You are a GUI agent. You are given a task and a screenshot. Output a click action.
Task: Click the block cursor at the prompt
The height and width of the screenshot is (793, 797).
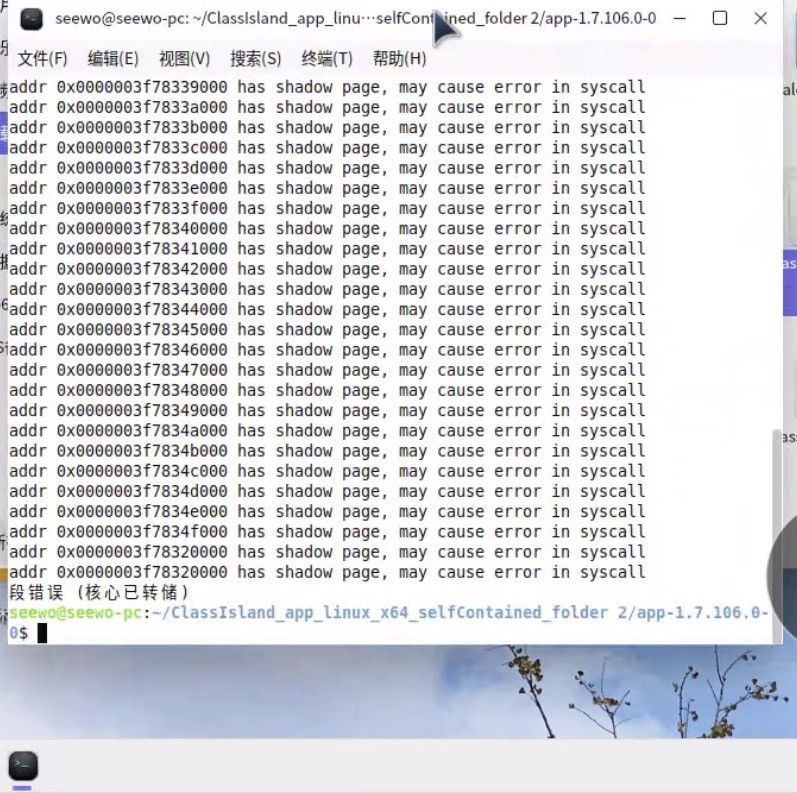pyautogui.click(x=42, y=633)
